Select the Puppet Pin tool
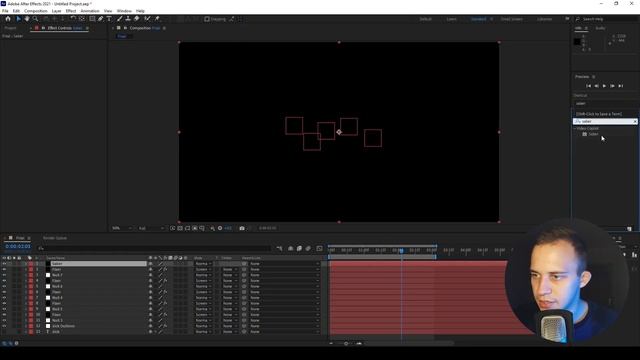 pos(157,19)
